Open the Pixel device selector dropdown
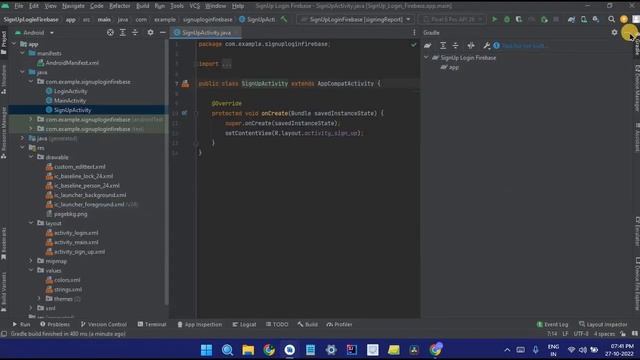 [x=452, y=19]
